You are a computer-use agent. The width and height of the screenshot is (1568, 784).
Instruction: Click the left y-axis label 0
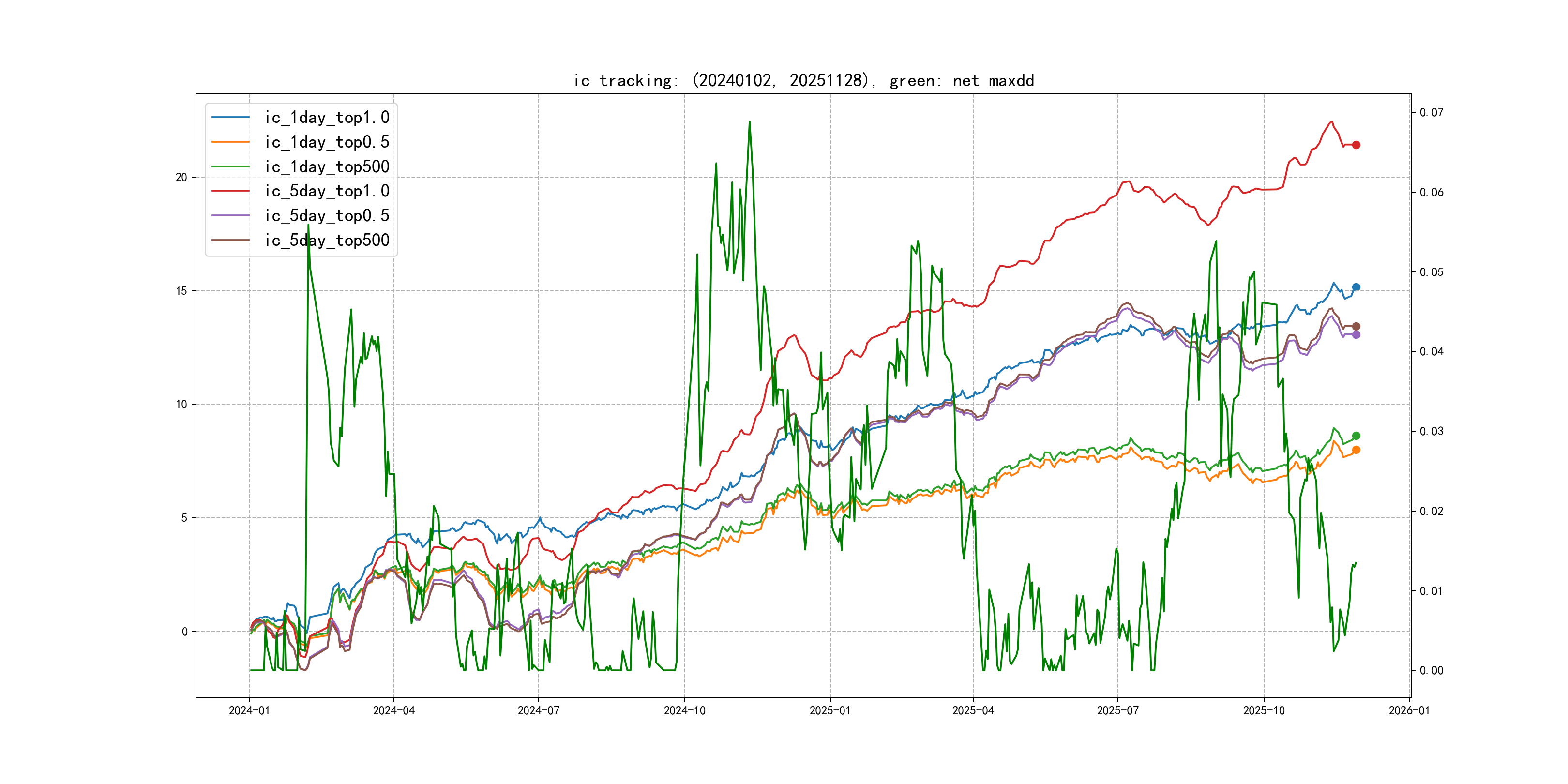pos(184,632)
